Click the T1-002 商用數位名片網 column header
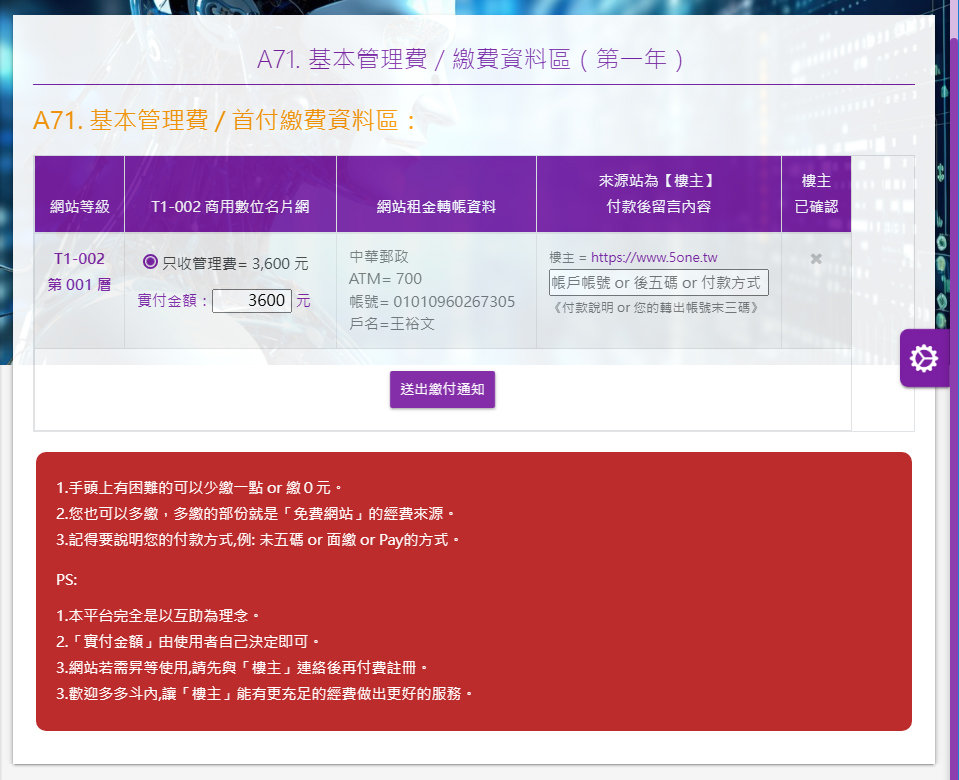959x780 pixels. pyautogui.click(x=230, y=207)
